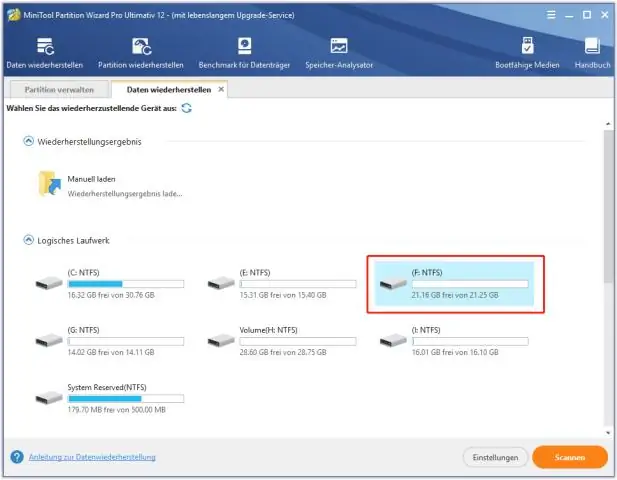Click the C: drive usage bar
Image resolution: width=617 pixels, height=480 pixels.
pyautogui.click(x=126, y=284)
